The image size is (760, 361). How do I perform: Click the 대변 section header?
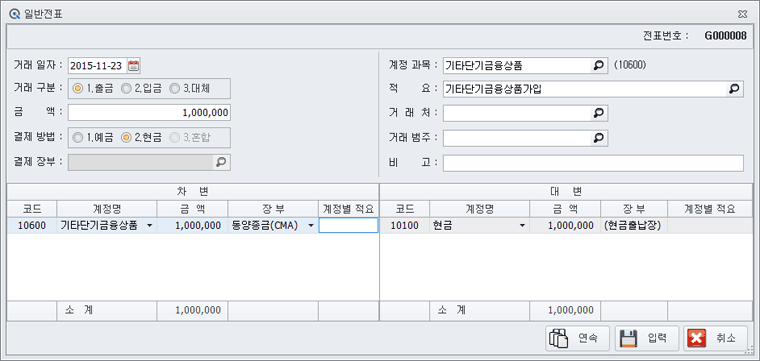(x=566, y=192)
